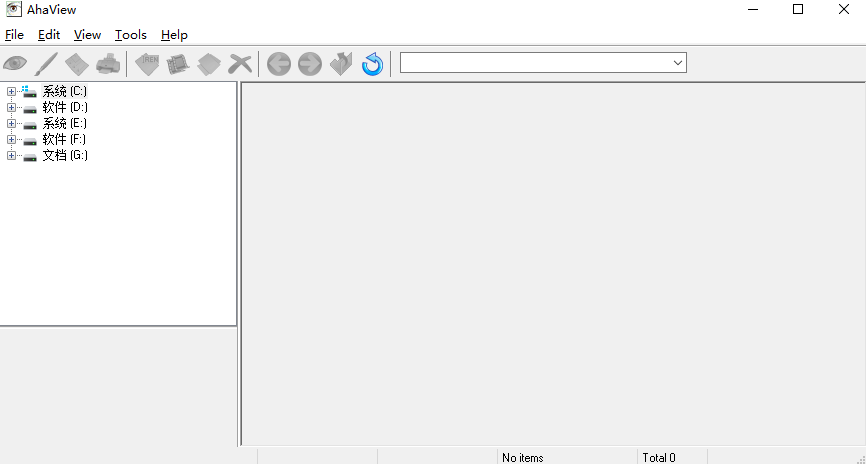Screen dimensions: 866x464
Task: Select 软件 (F:) in the folder tree
Action: [x=64, y=139]
